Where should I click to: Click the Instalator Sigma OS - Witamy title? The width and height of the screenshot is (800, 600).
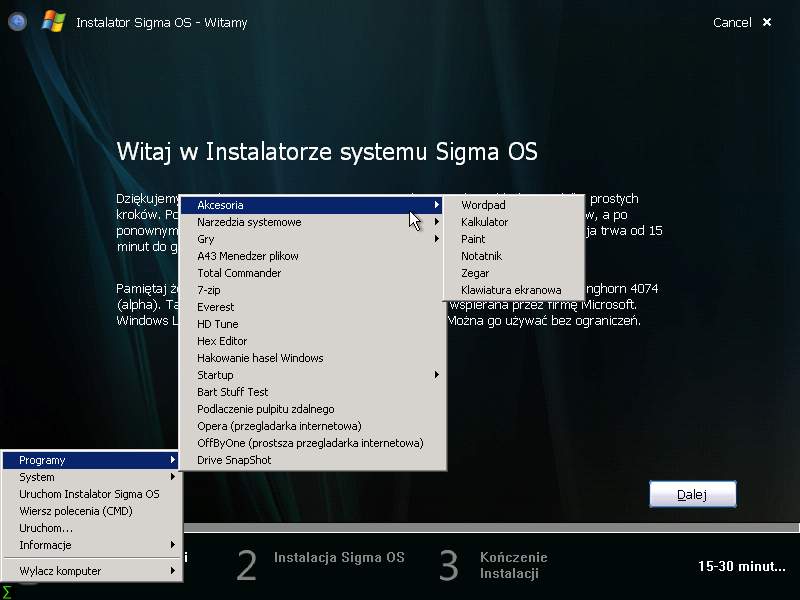point(161,22)
